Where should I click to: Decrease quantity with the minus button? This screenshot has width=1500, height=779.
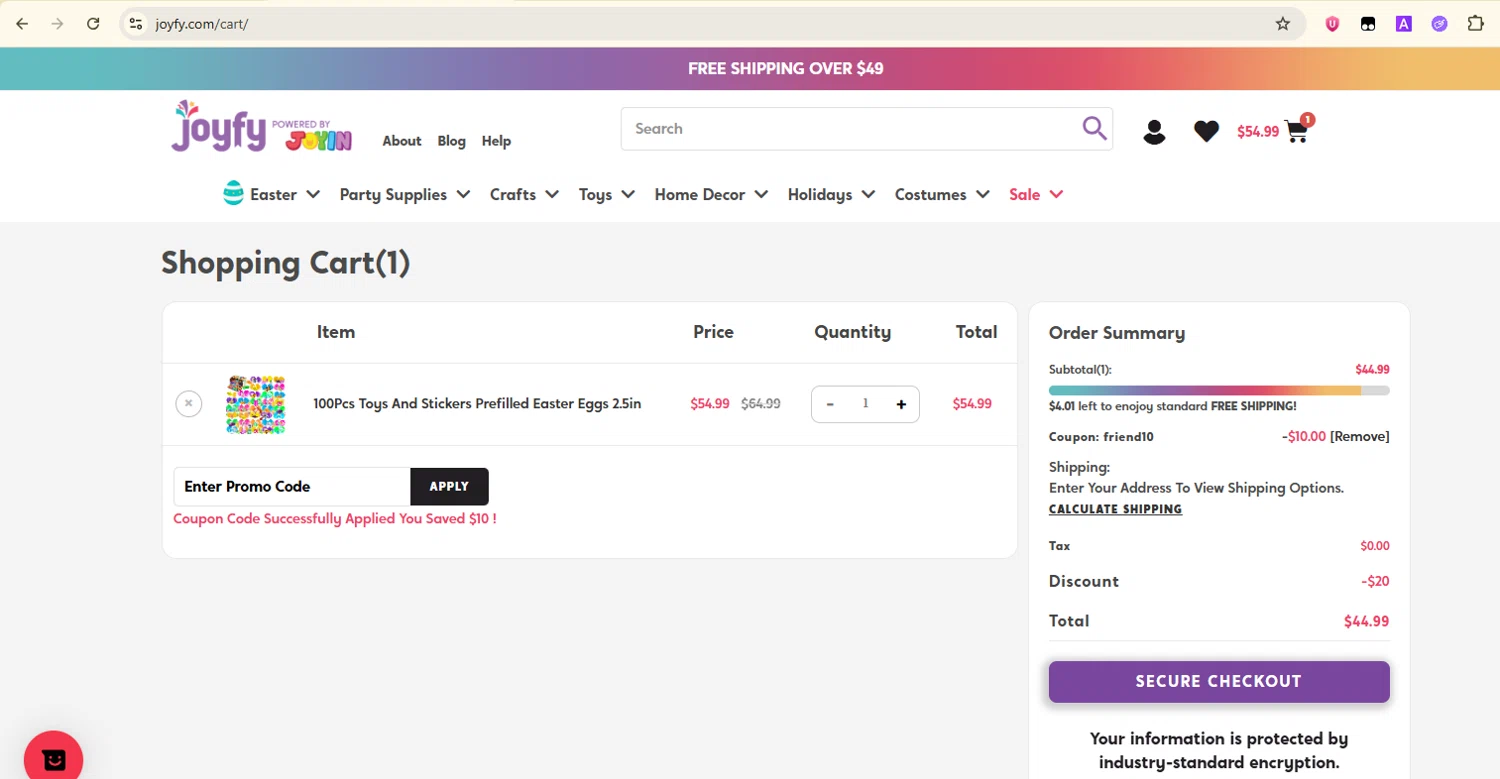830,404
